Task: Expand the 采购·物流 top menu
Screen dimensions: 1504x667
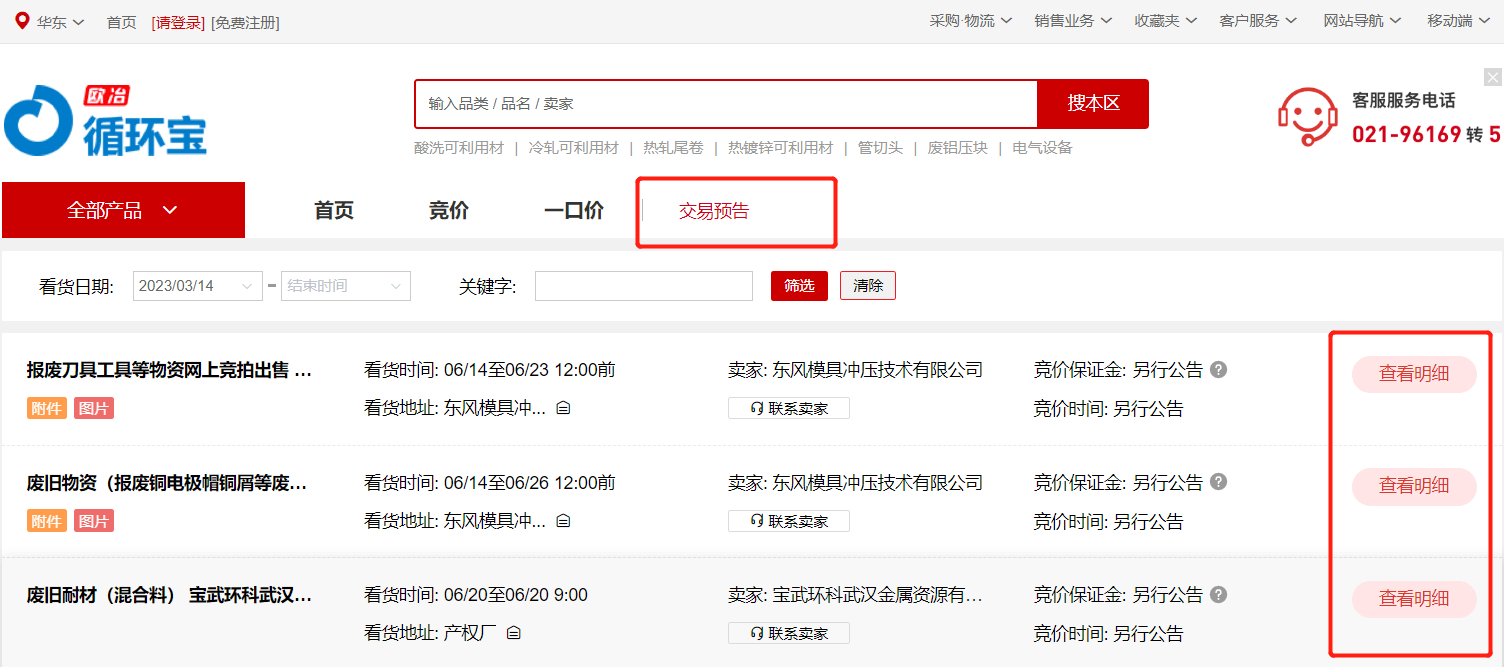Action: (970, 21)
